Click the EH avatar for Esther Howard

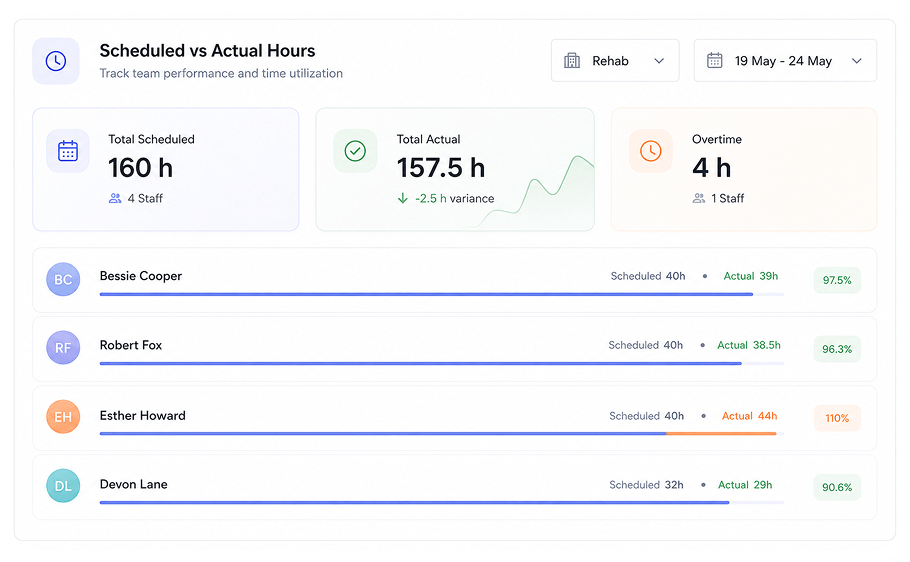click(63, 417)
